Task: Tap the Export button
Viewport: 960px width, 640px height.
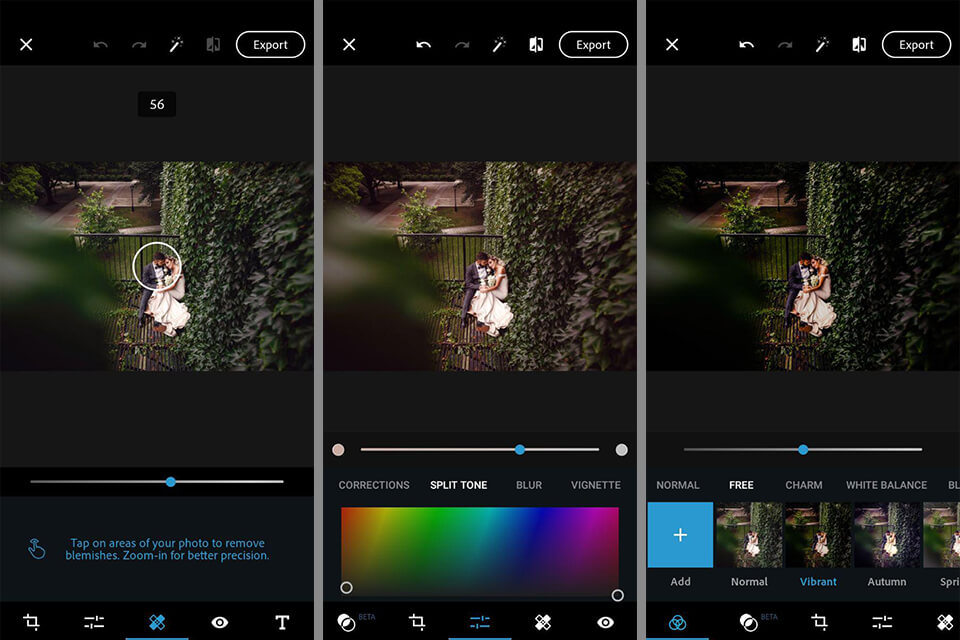Action: click(270, 44)
